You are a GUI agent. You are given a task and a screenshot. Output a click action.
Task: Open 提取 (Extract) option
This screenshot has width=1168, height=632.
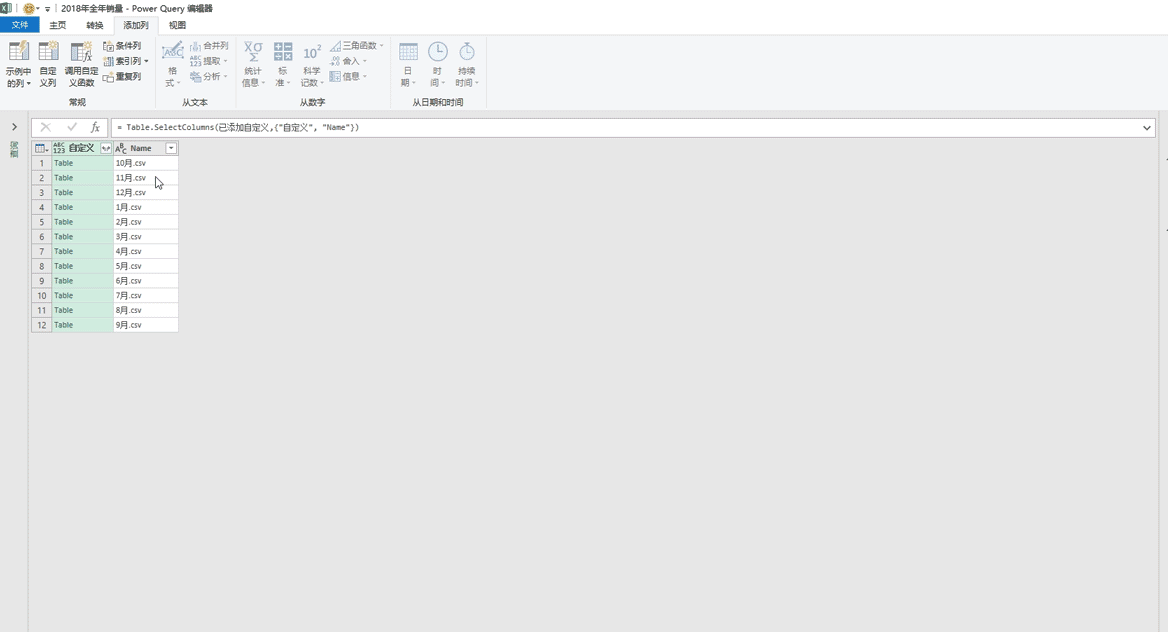coord(209,61)
